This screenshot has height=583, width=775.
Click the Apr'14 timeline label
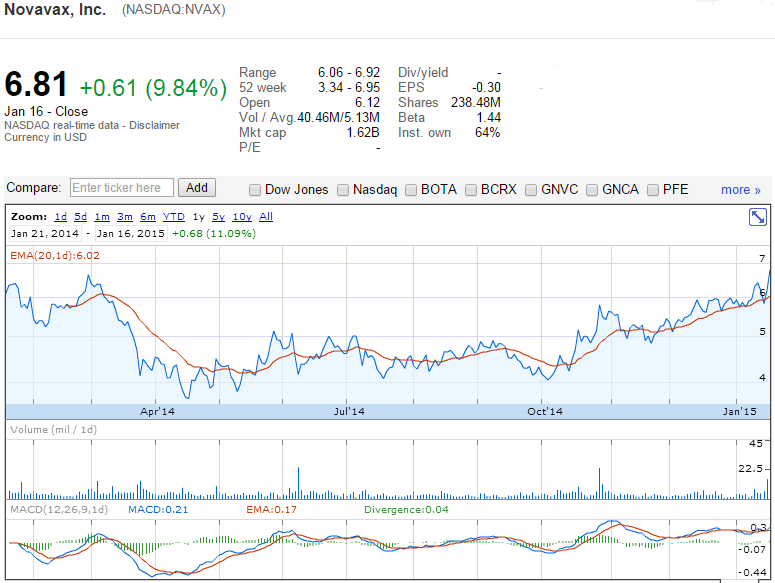(157, 412)
